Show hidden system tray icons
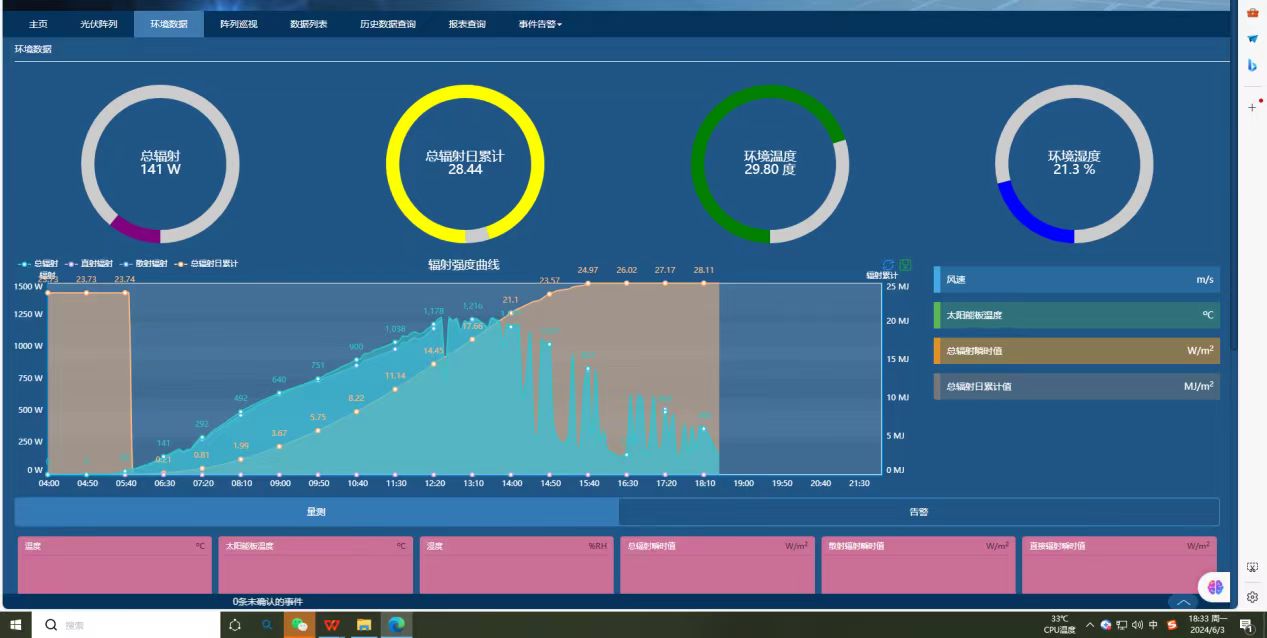 [1090, 625]
